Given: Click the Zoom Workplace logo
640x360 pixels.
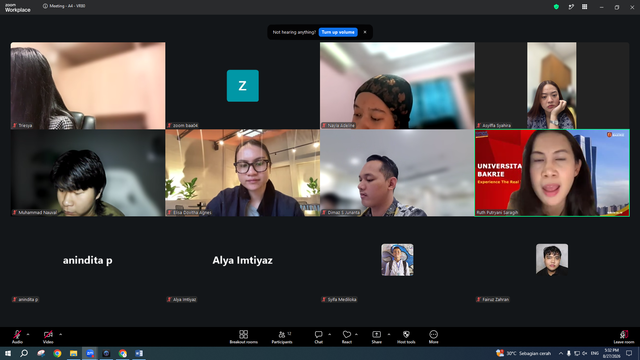Looking at the screenshot, I should click(18, 7).
